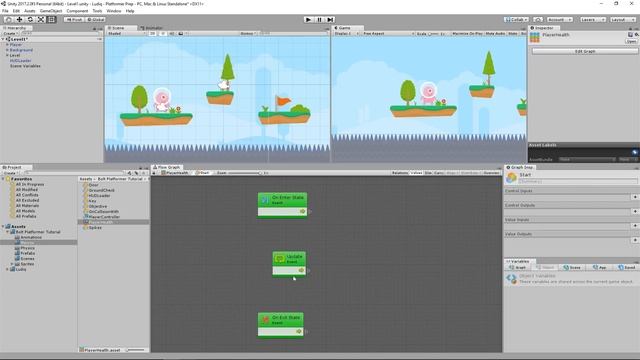Switch to the Animator tab

(x=151, y=28)
